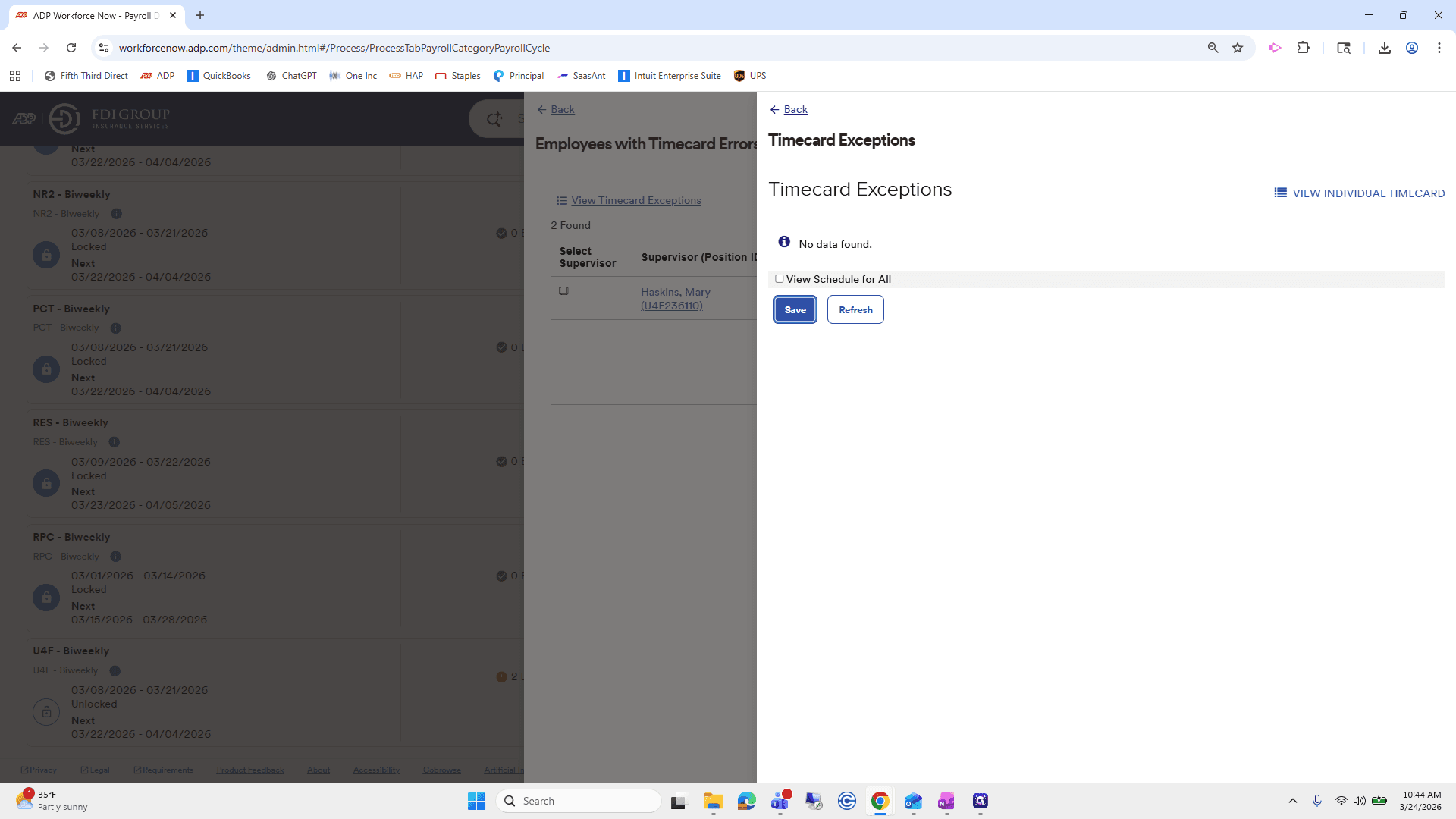This screenshot has height=819, width=1456.
Task: Click the PCT - Biweekly info icon
Action: 116,328
